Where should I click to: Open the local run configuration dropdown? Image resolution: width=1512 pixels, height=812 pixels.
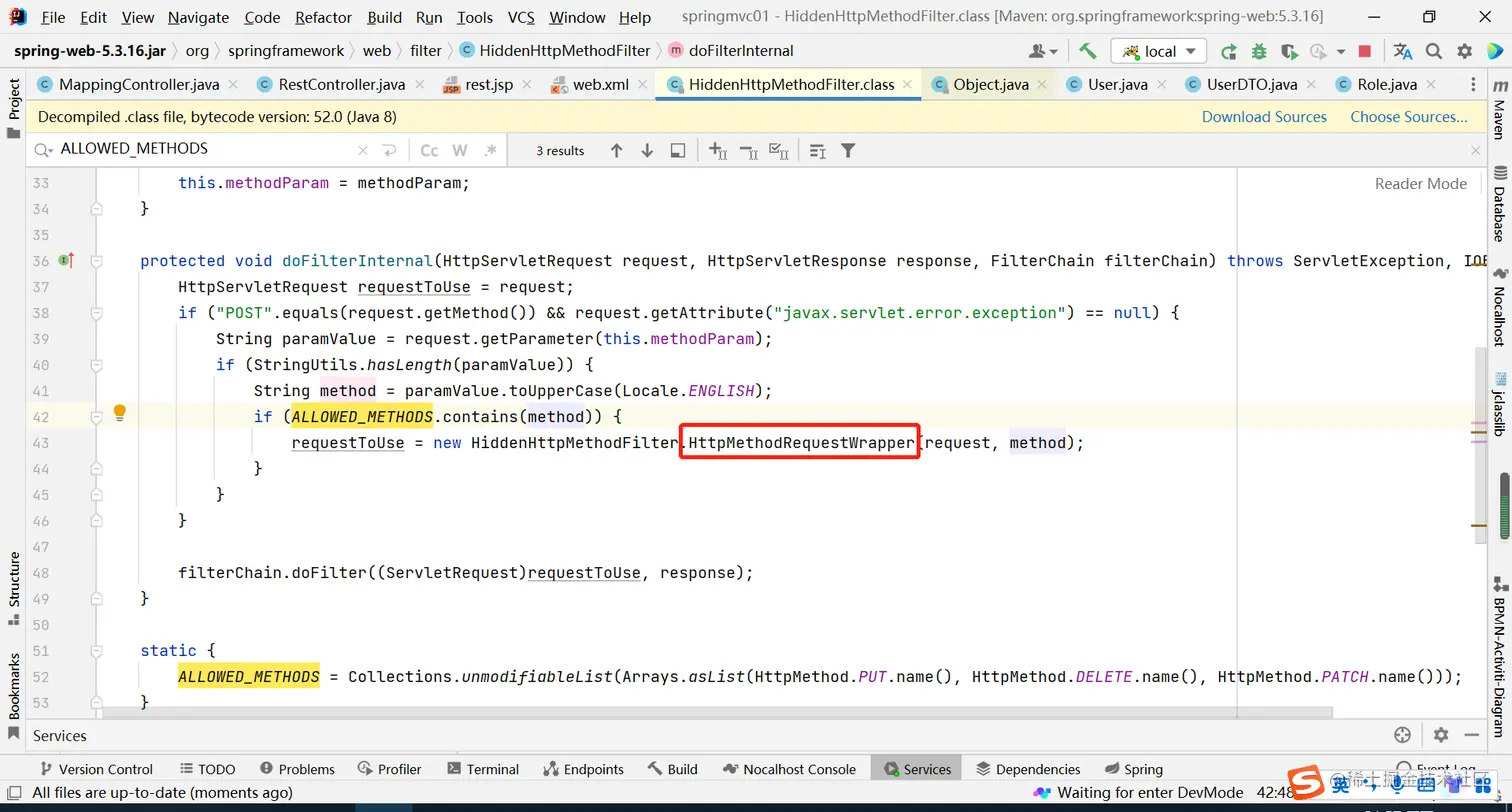pos(1159,51)
